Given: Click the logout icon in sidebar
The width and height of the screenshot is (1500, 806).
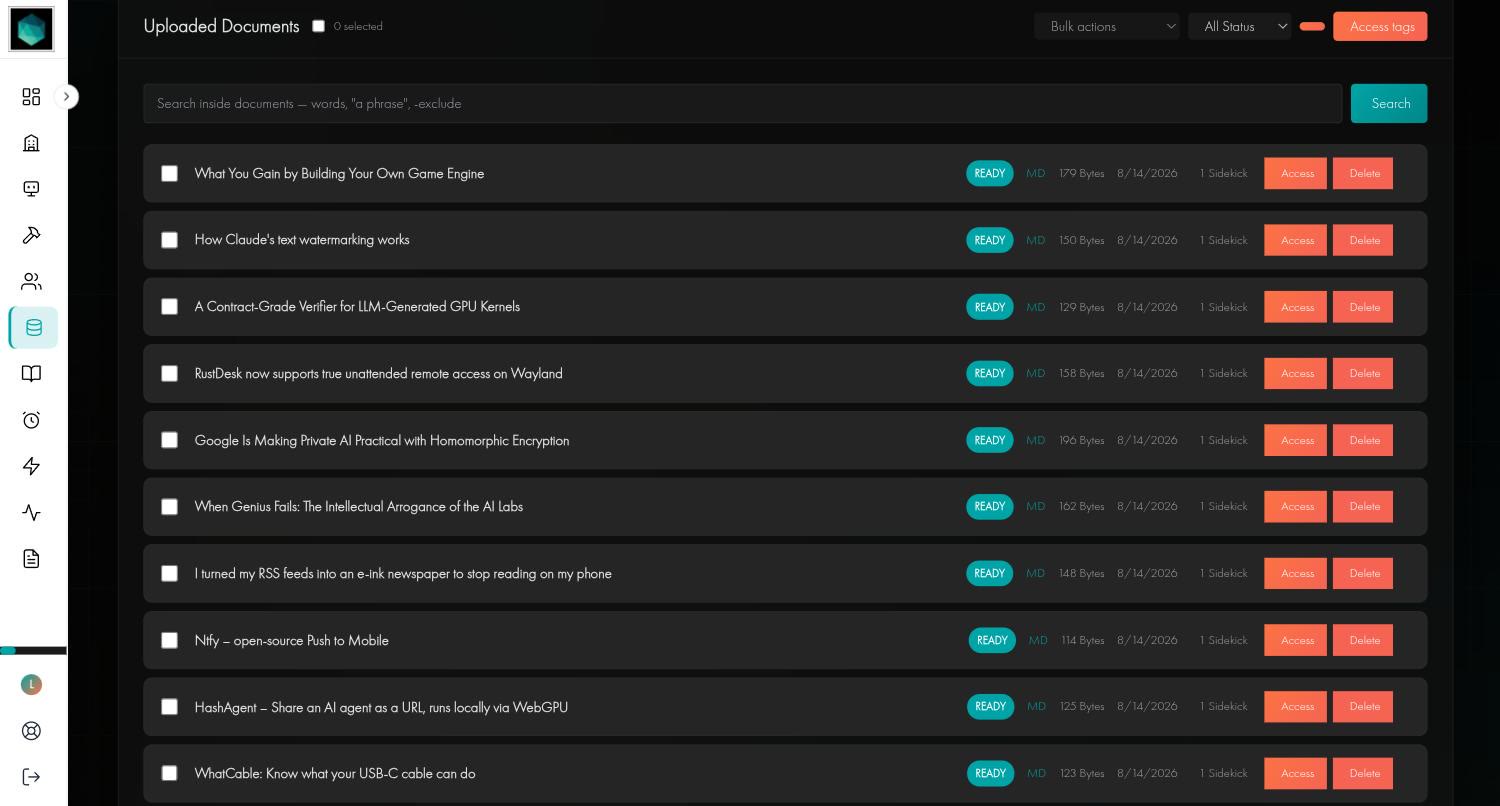Looking at the screenshot, I should [x=32, y=777].
